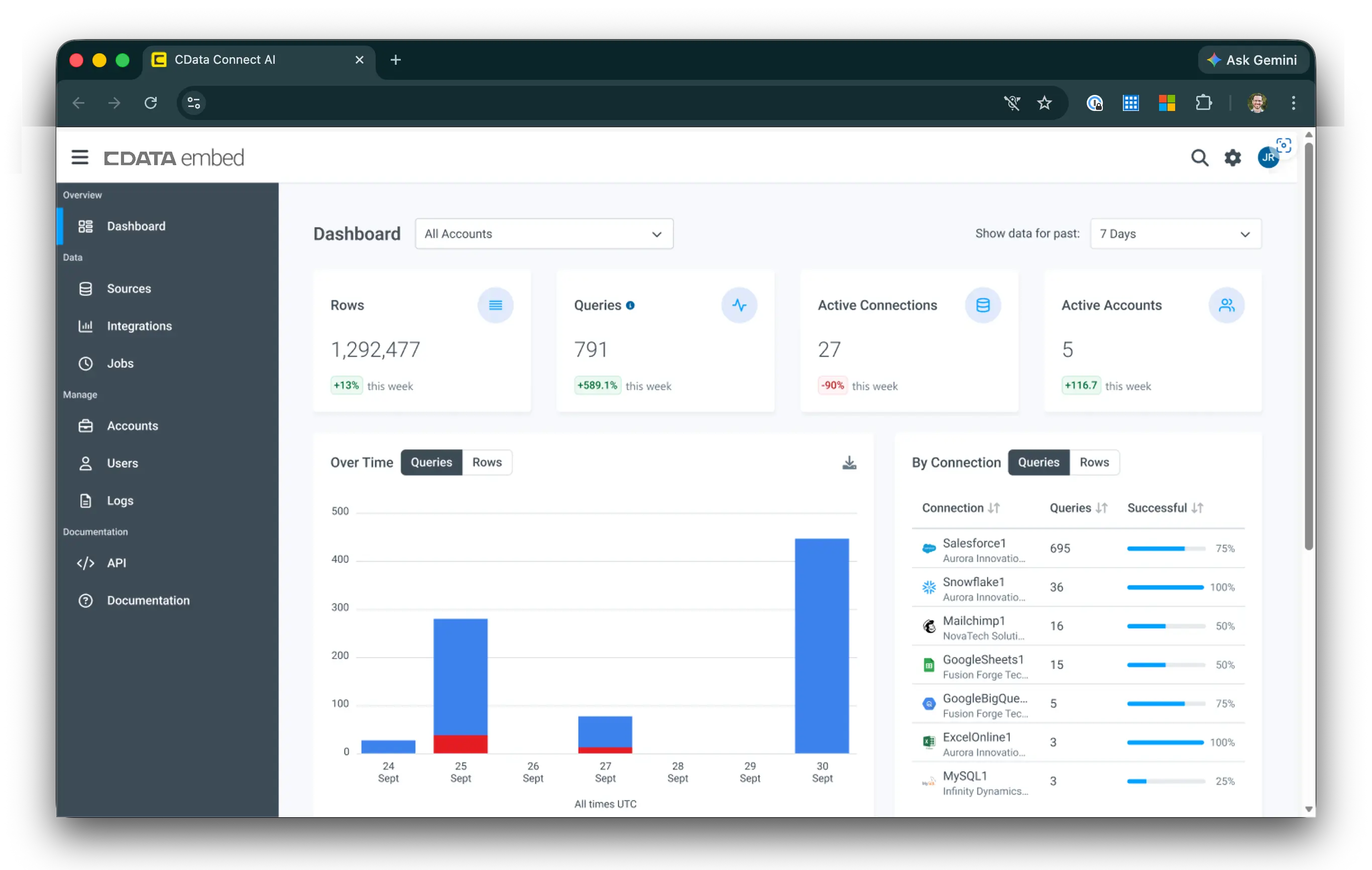Open the search magnifier icon

1199,158
